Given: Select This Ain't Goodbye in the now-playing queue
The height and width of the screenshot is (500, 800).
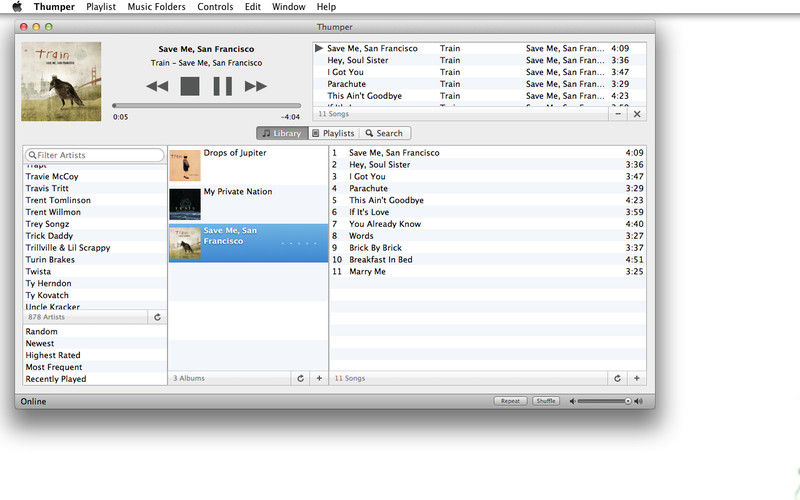Looking at the screenshot, I should pyautogui.click(x=480, y=96).
